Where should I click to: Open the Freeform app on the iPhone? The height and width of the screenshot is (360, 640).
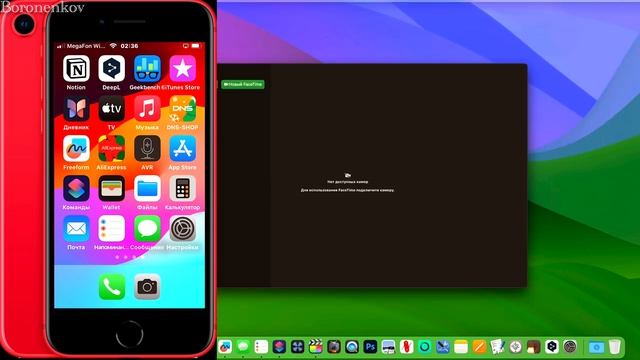click(76, 149)
